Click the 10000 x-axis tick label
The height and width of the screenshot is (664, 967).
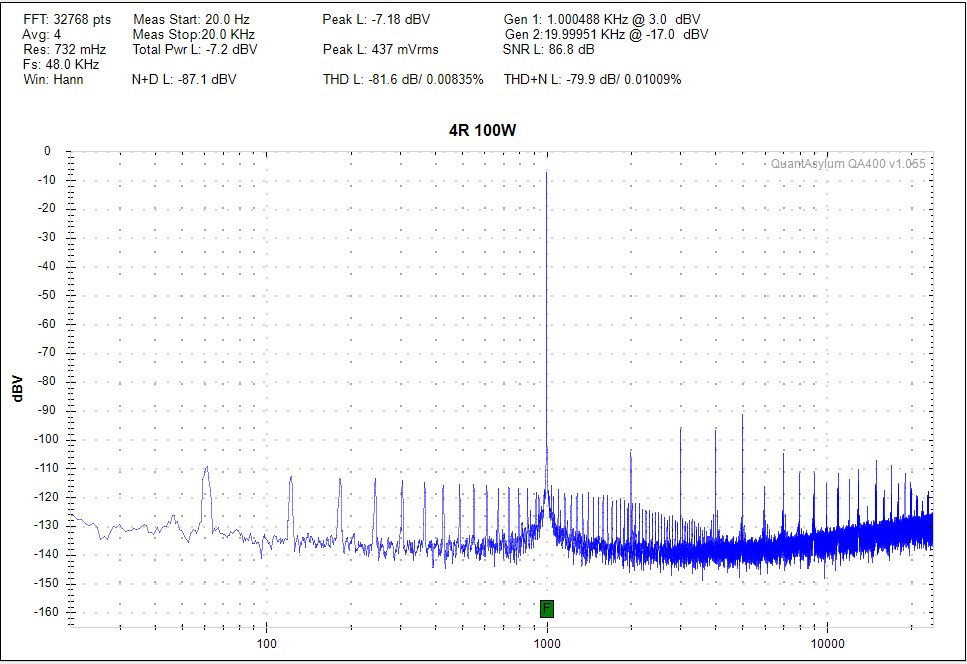tap(827, 644)
